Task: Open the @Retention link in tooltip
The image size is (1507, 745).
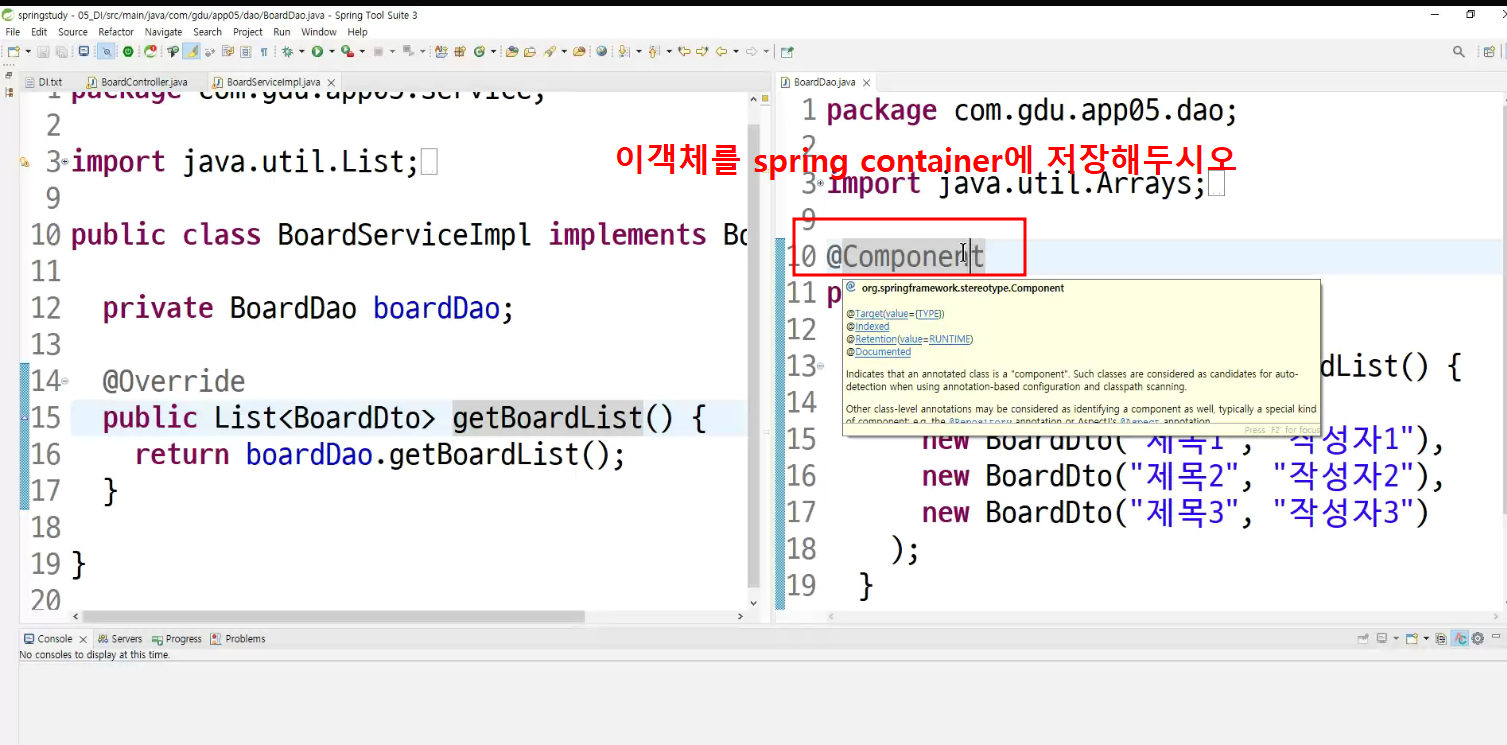Action: (877, 339)
